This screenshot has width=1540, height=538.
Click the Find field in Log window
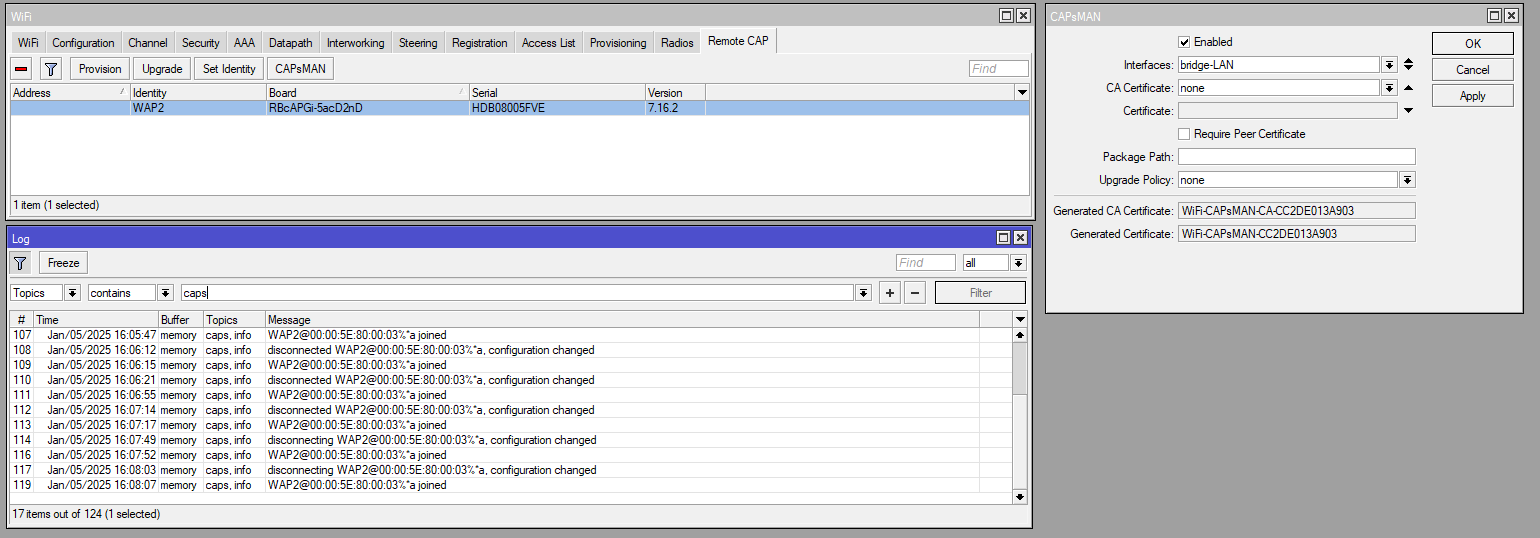(926, 263)
